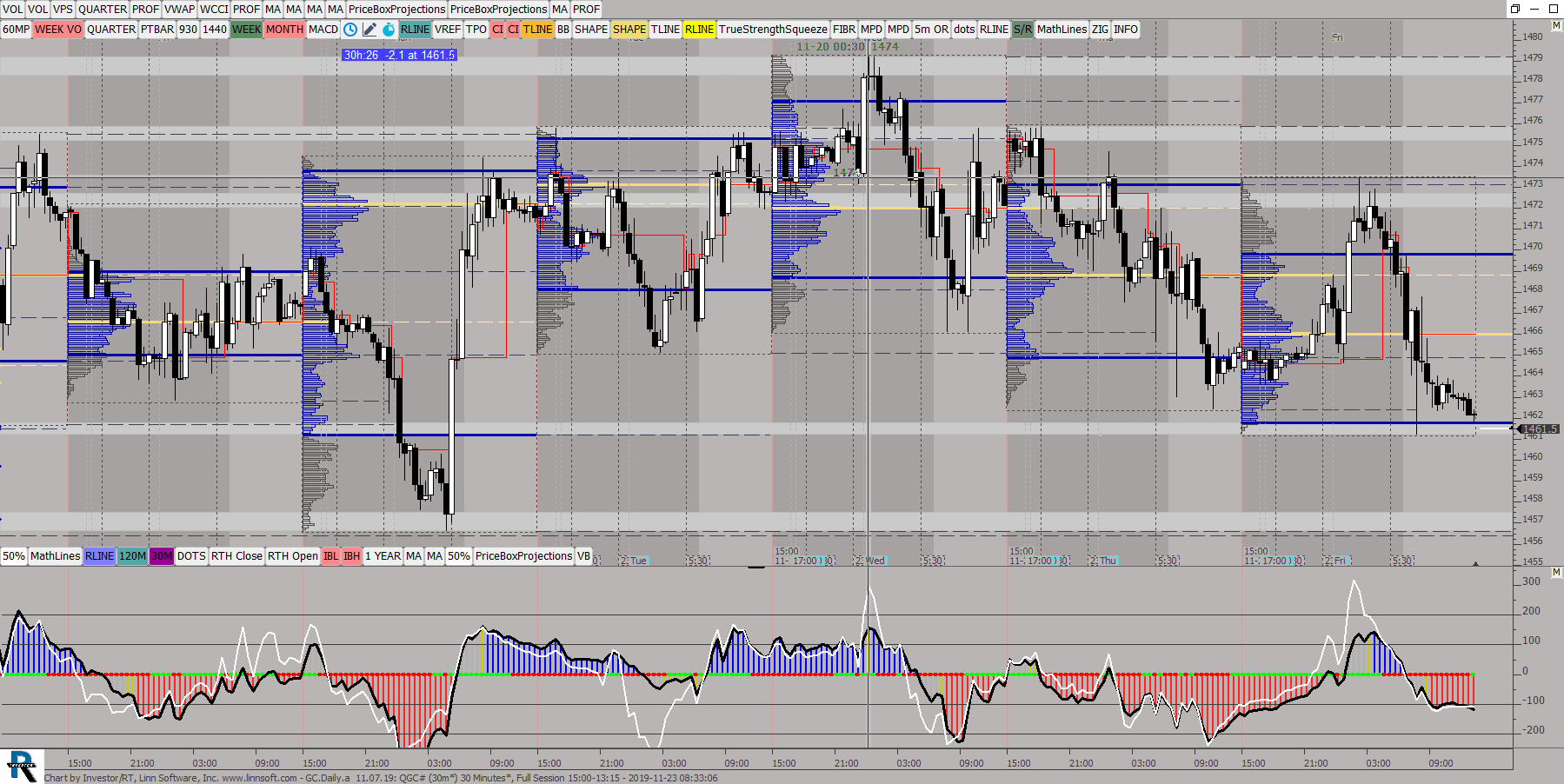The image size is (1564, 784).
Task: Click MathLines in the top toolbar
Action: pyautogui.click(x=1062, y=30)
